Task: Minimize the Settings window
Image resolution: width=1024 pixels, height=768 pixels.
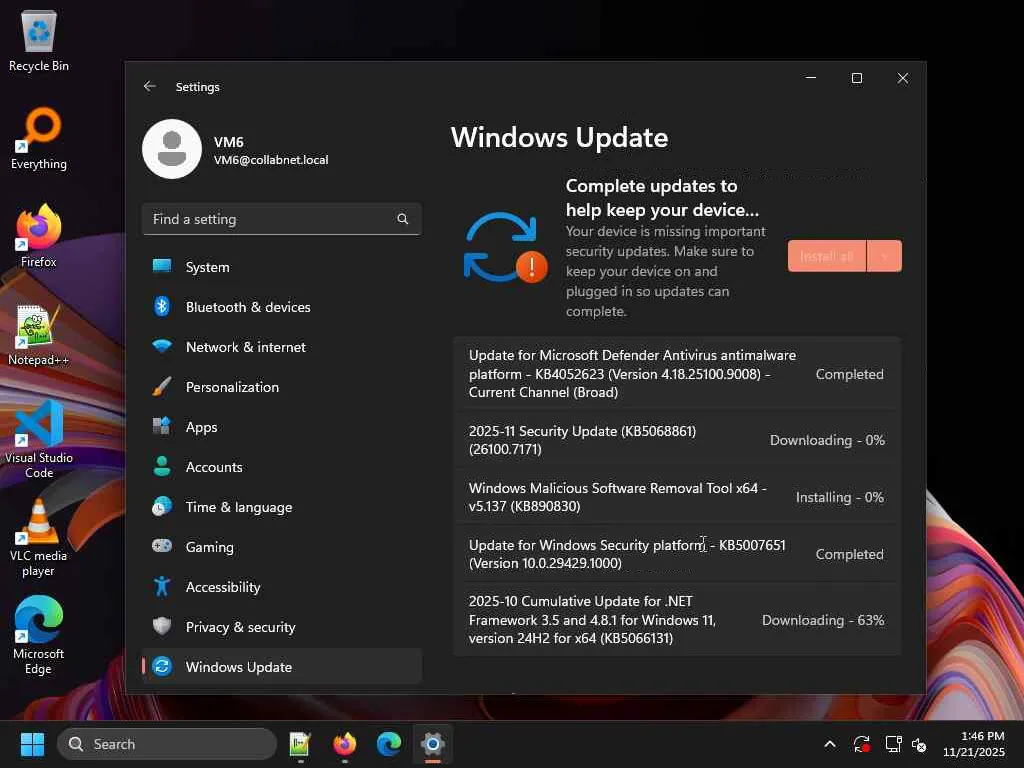Action: 811,78
